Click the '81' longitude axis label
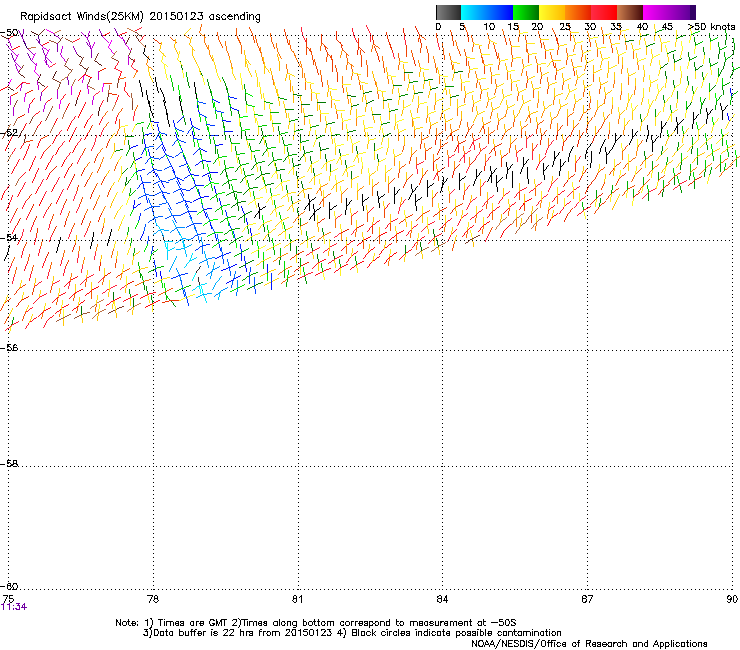Image resolution: width=740 pixels, height=650 pixels. tap(297, 599)
